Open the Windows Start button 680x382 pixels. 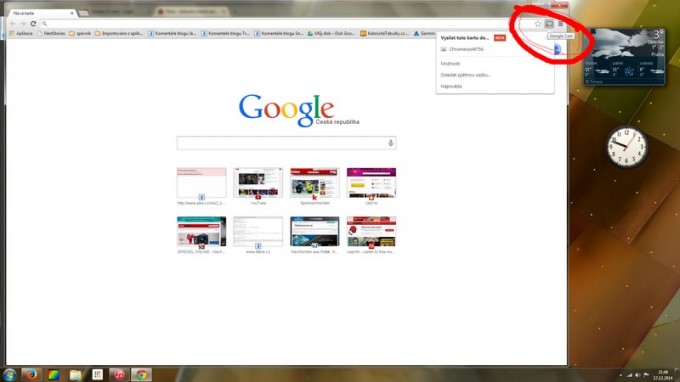coord(9,375)
